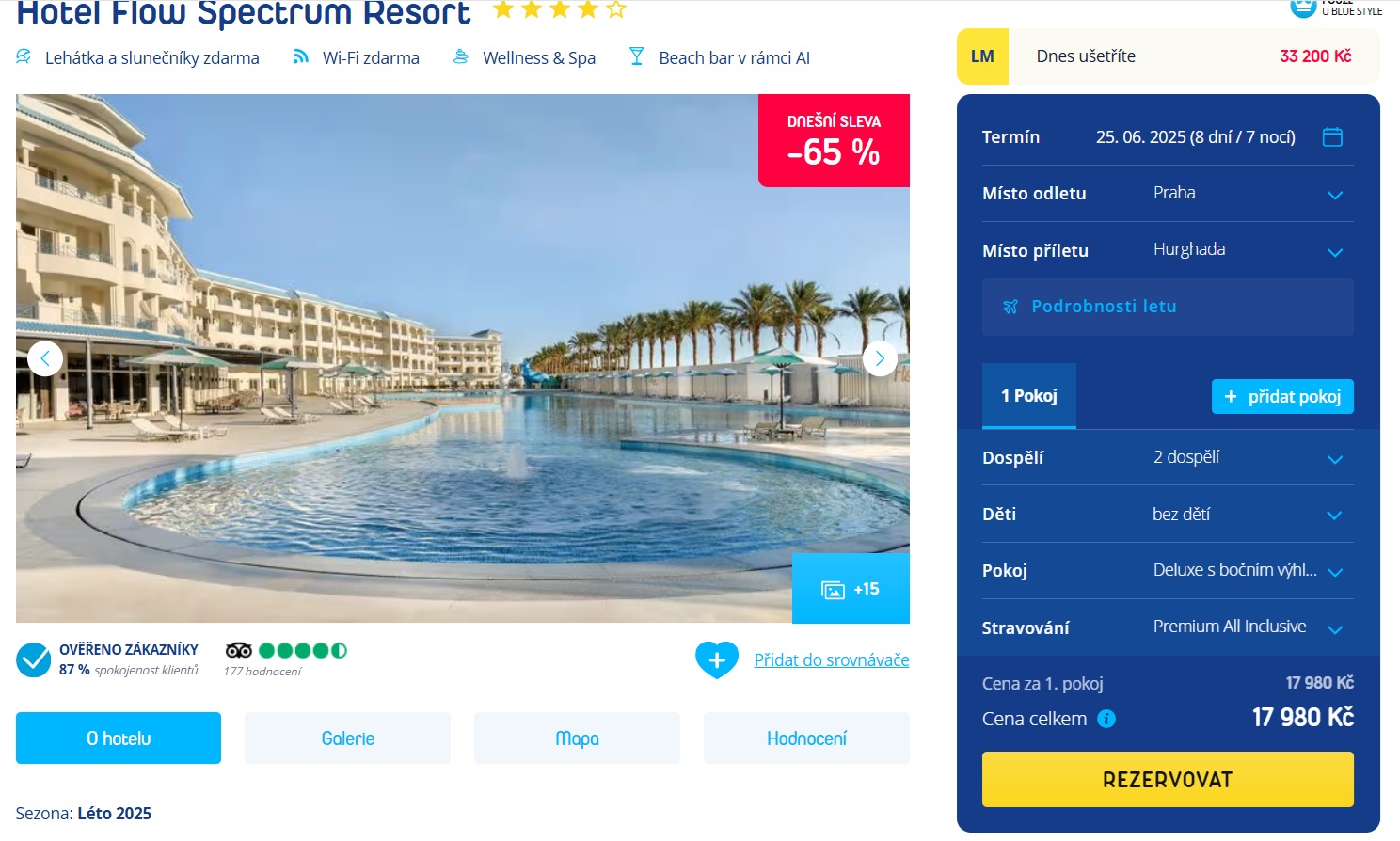Switch to the Hodnocení tab
The image size is (1400, 841).
806,738
